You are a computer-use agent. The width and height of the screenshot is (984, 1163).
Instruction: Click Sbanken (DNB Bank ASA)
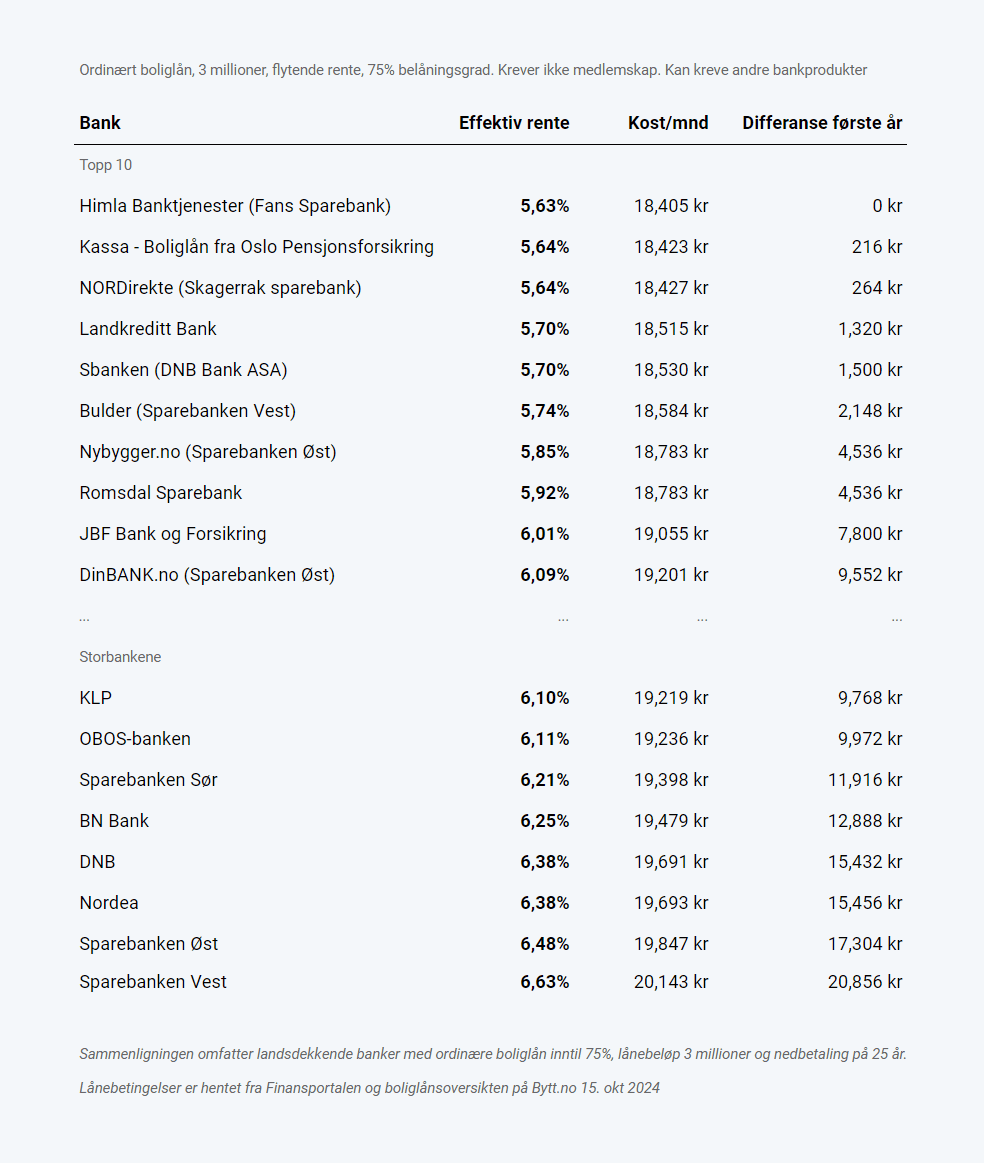click(183, 370)
